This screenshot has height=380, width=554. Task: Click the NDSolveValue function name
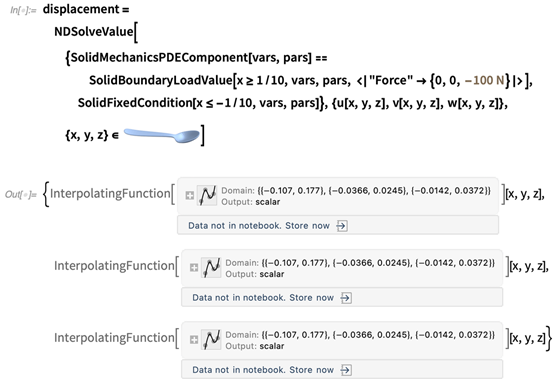pyautogui.click(x=94, y=32)
